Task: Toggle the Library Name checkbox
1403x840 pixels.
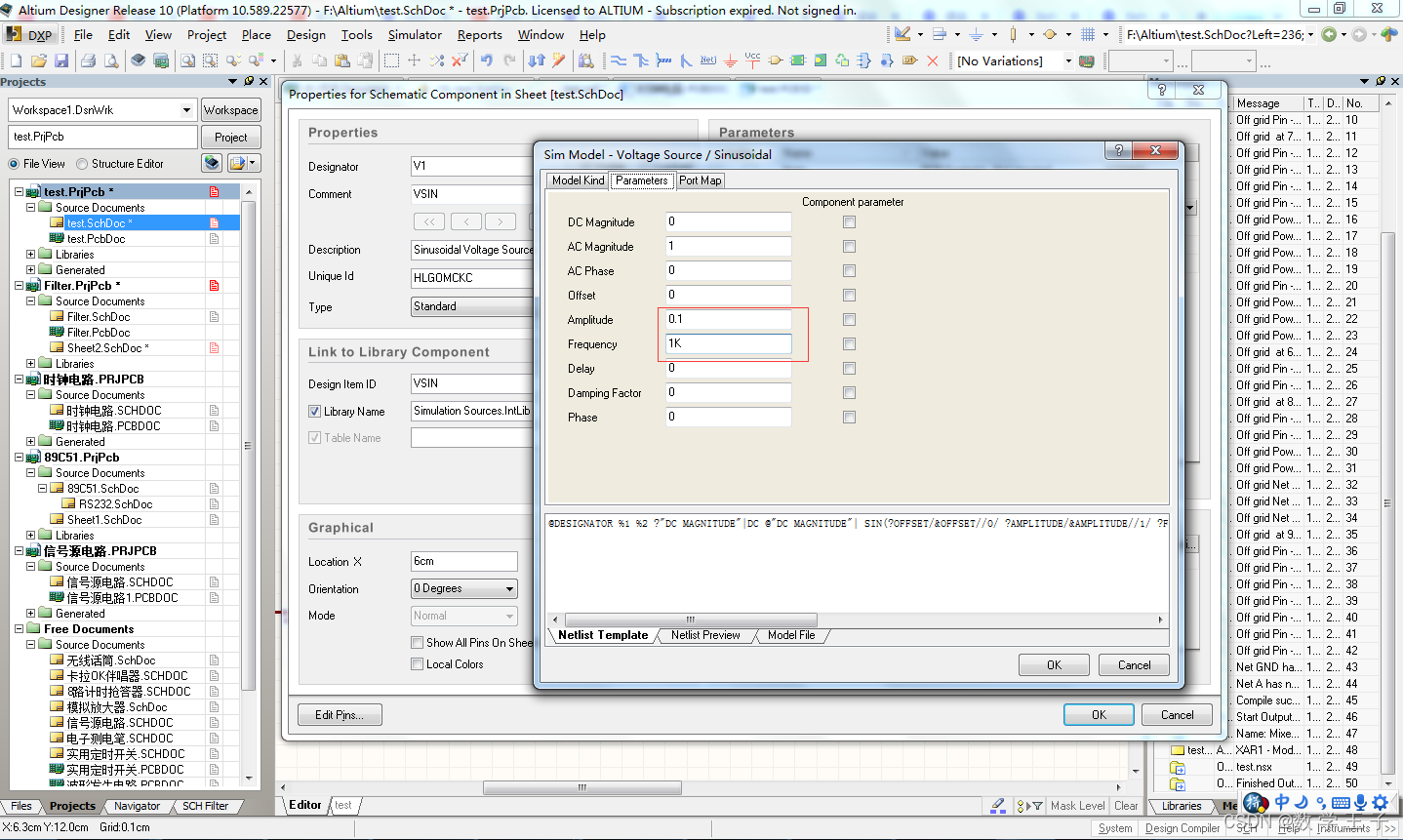Action: pyautogui.click(x=315, y=412)
